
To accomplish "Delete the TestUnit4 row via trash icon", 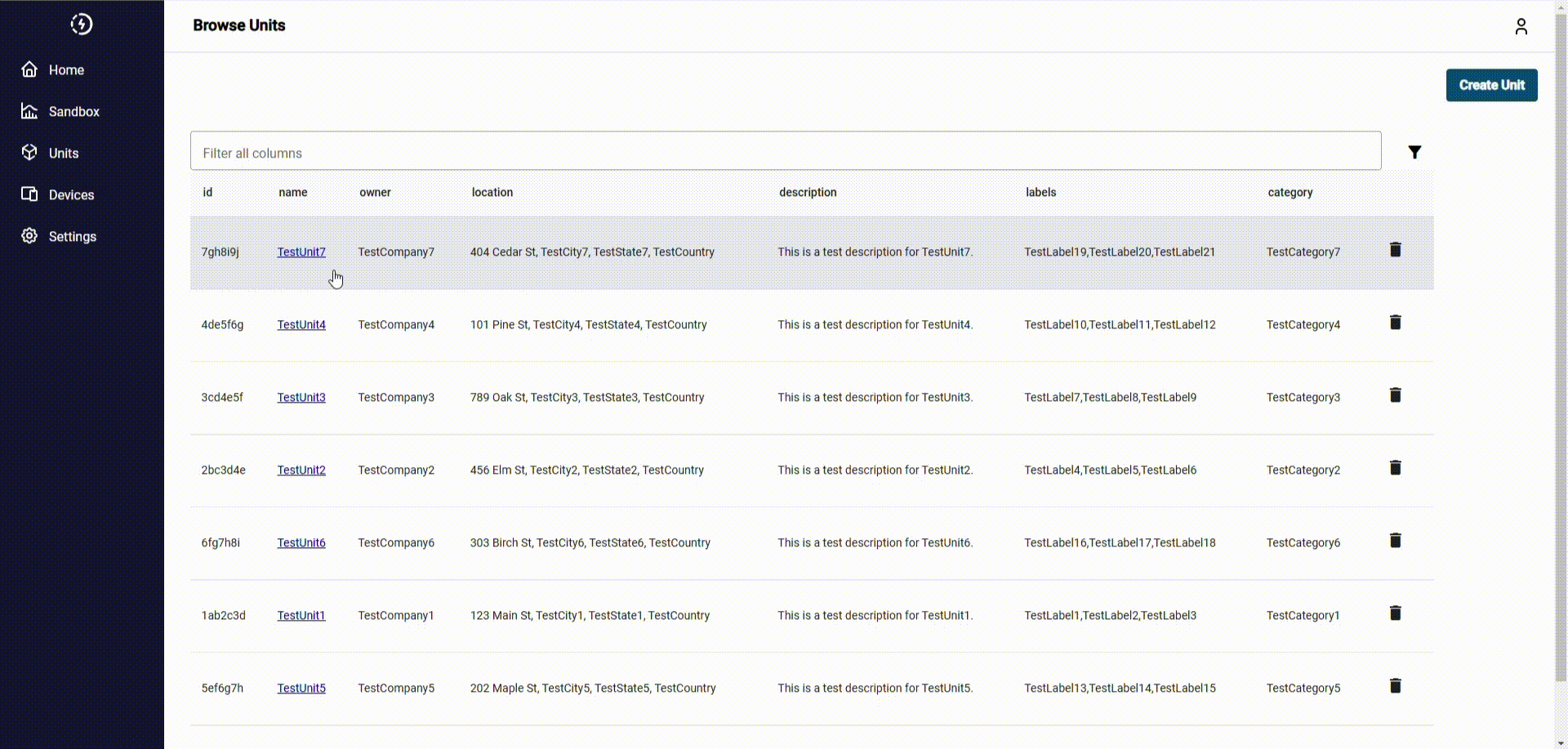I will coord(1396,323).
